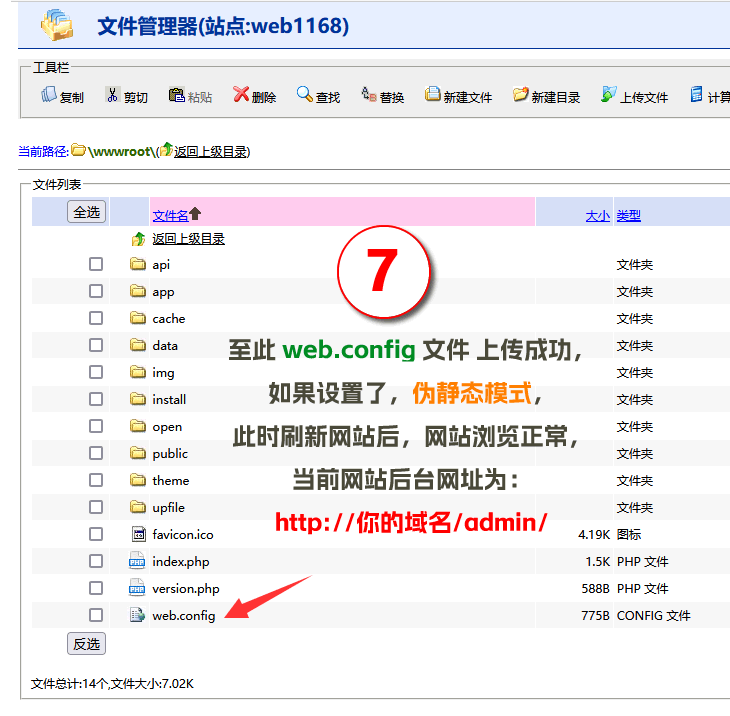Tick the index.php checkbox

pos(96,561)
